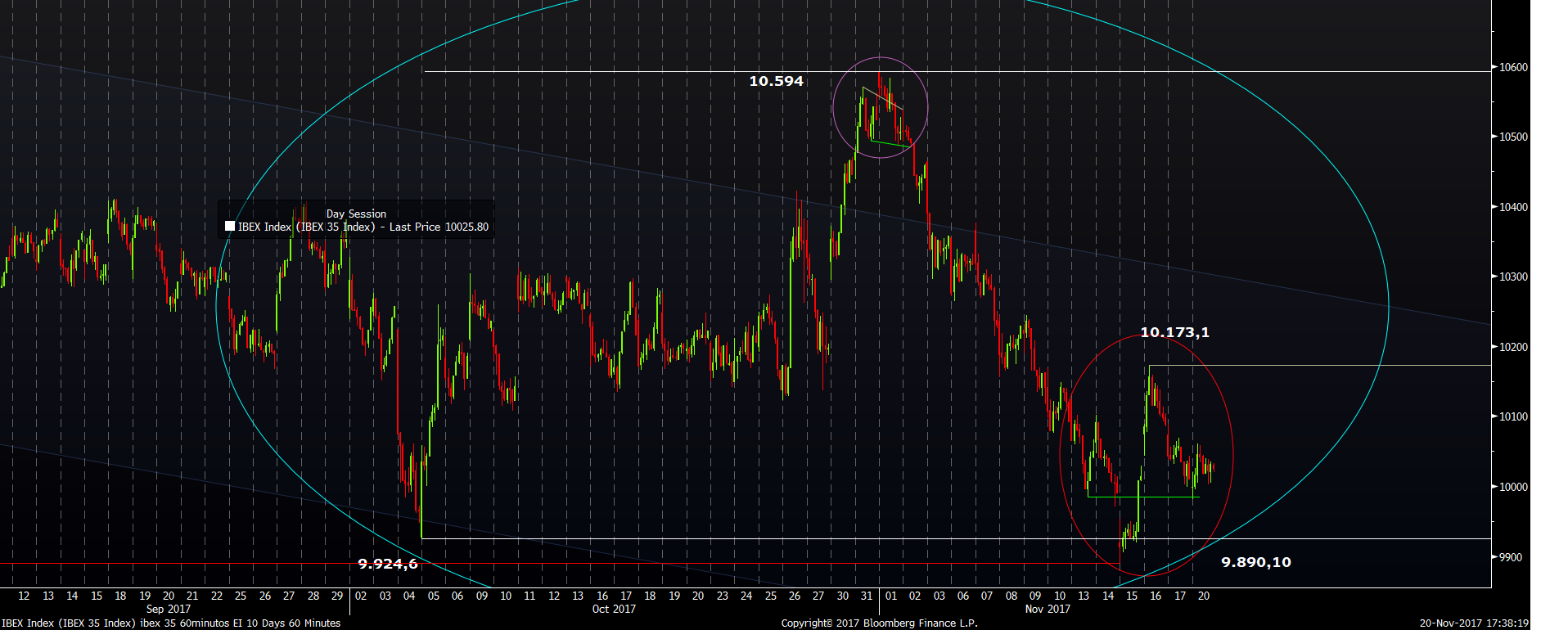Click the 'Copyright© 2017 Bloomberg Finance L.P.' footer text

pos(880,623)
